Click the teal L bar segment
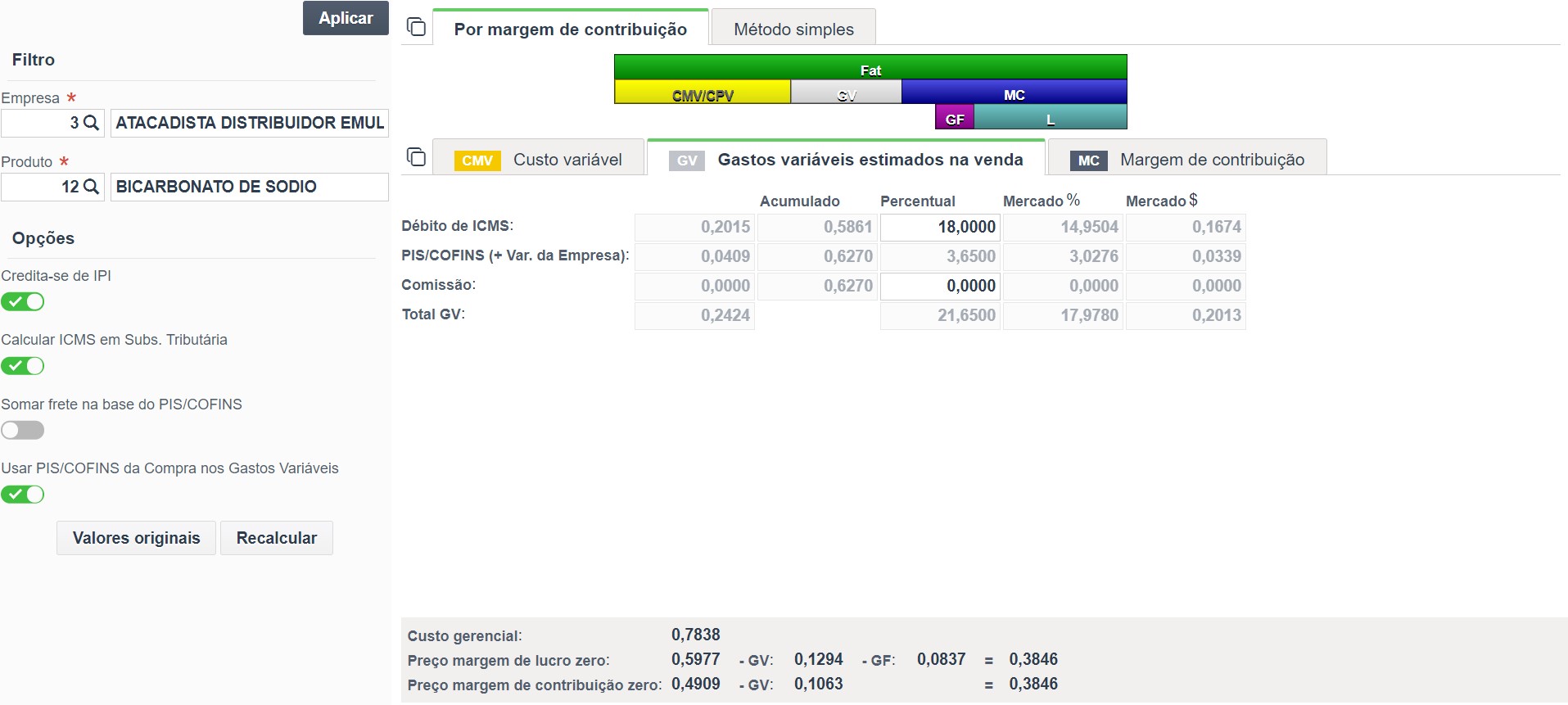1568x705 pixels. [x=1051, y=116]
